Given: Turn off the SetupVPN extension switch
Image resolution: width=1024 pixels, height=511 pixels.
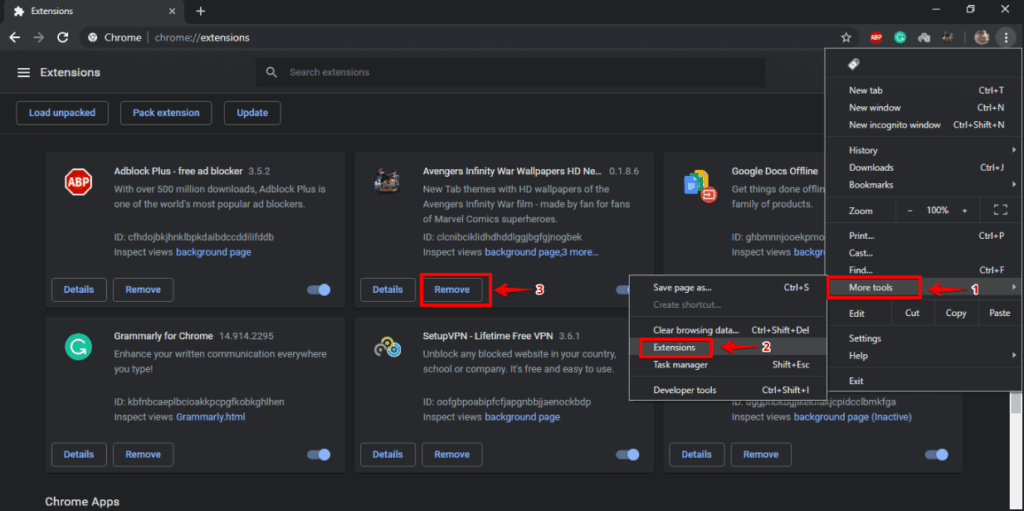Looking at the screenshot, I should coord(627,455).
